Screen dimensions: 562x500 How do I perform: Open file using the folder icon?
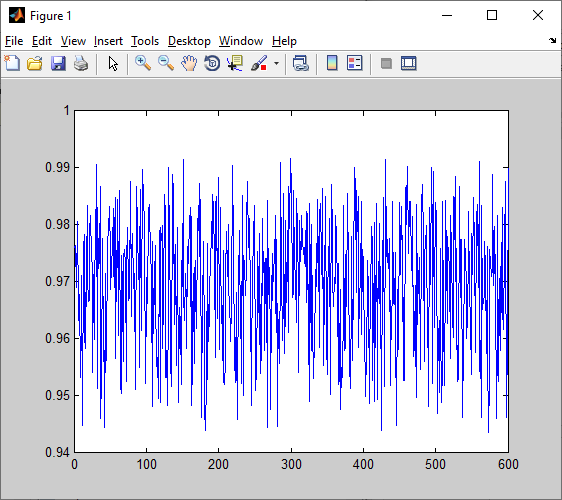pyautogui.click(x=35, y=63)
